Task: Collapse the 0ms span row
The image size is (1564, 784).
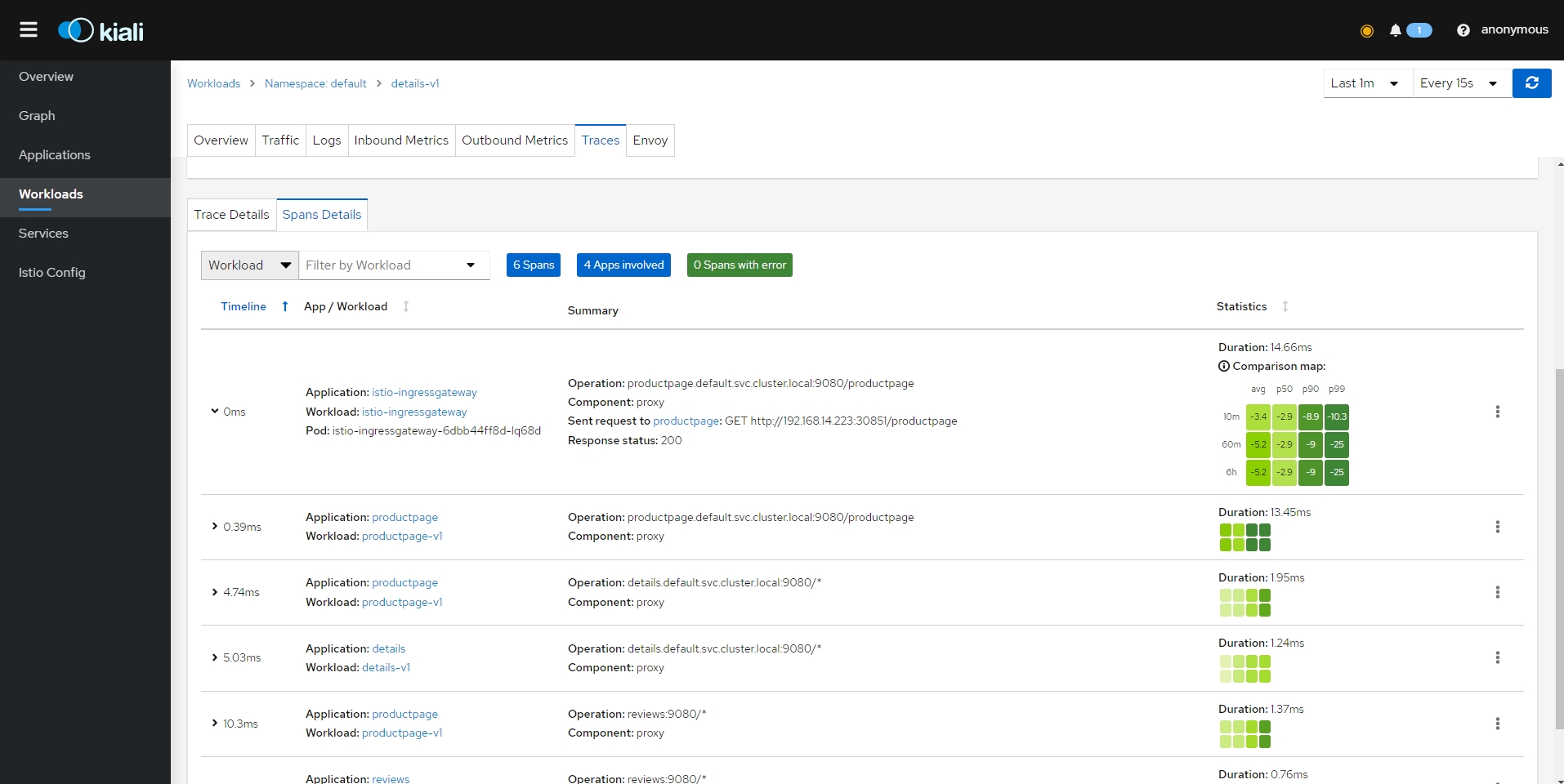Action: pos(215,412)
